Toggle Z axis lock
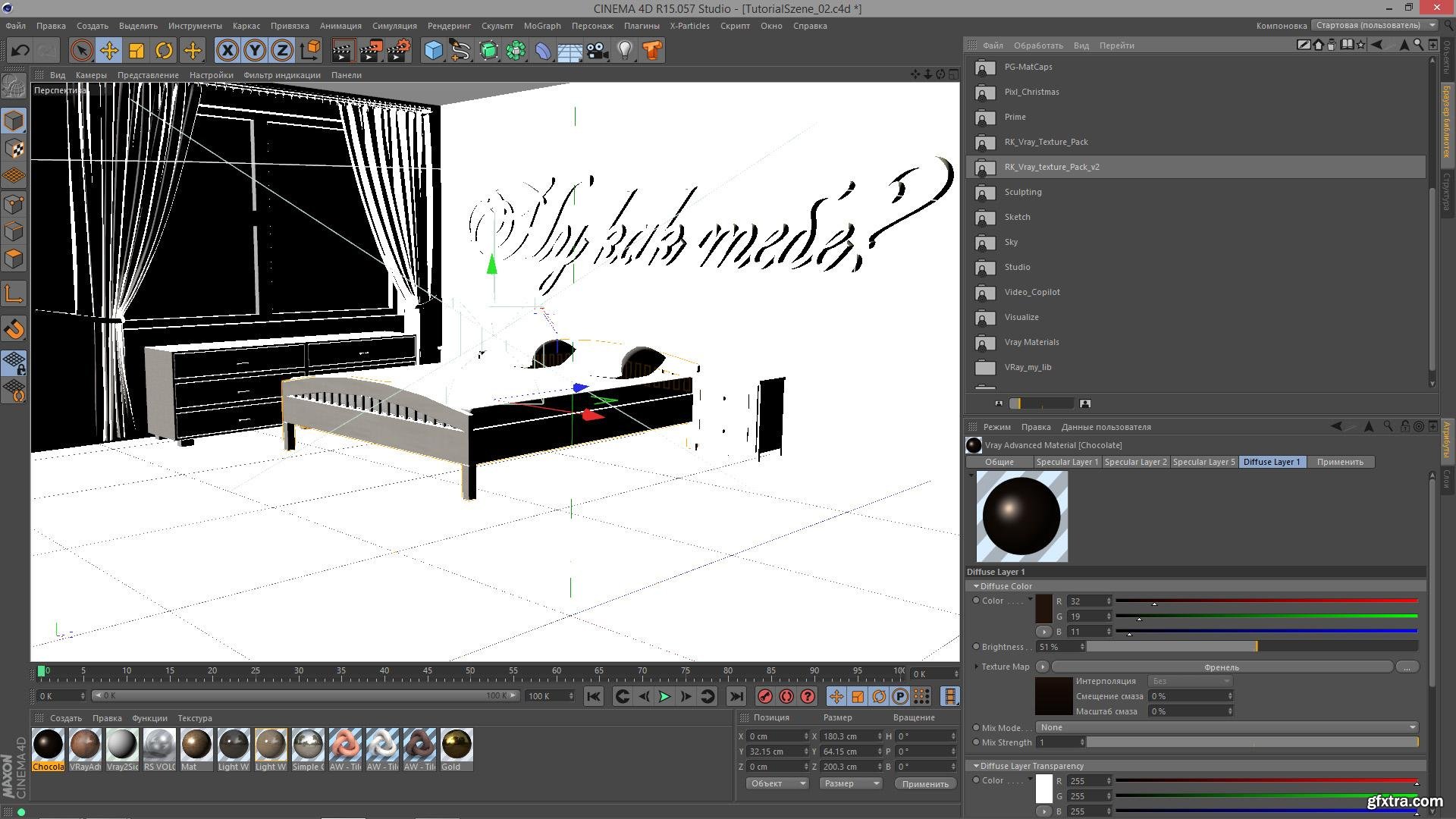This screenshot has width=1456, height=819. (282, 51)
